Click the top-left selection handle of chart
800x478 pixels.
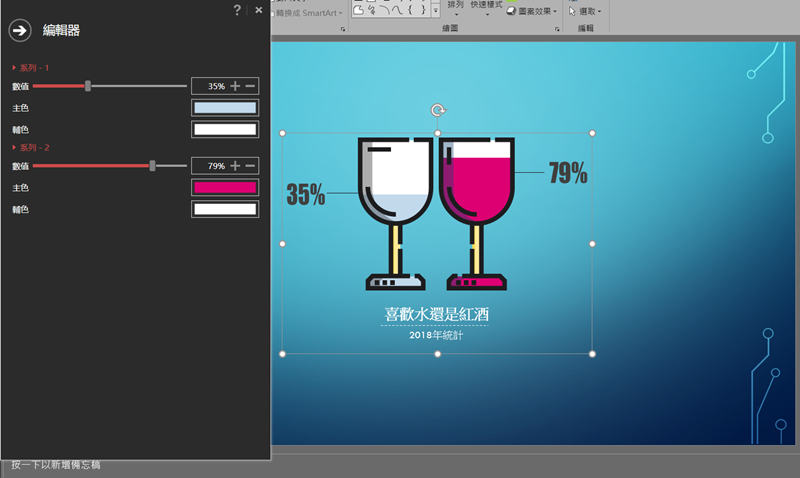283,133
